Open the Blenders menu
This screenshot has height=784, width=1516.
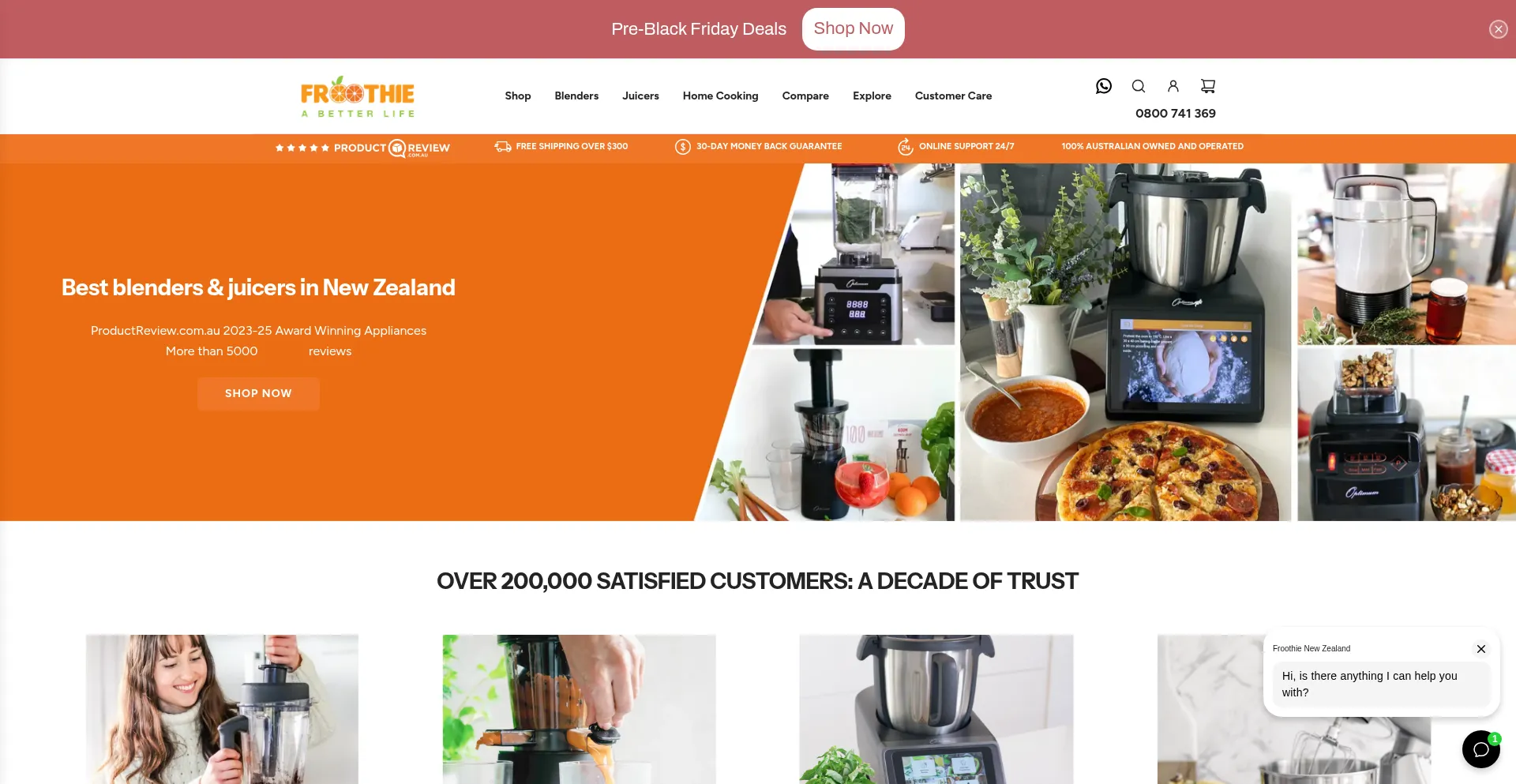tap(576, 96)
